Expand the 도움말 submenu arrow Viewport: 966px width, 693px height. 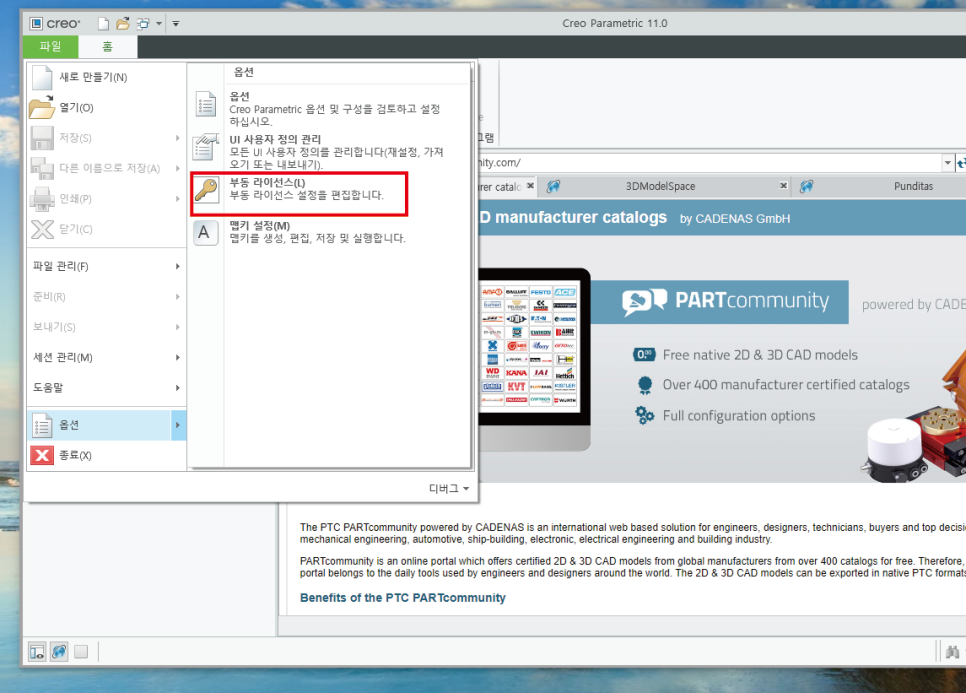(x=177, y=387)
